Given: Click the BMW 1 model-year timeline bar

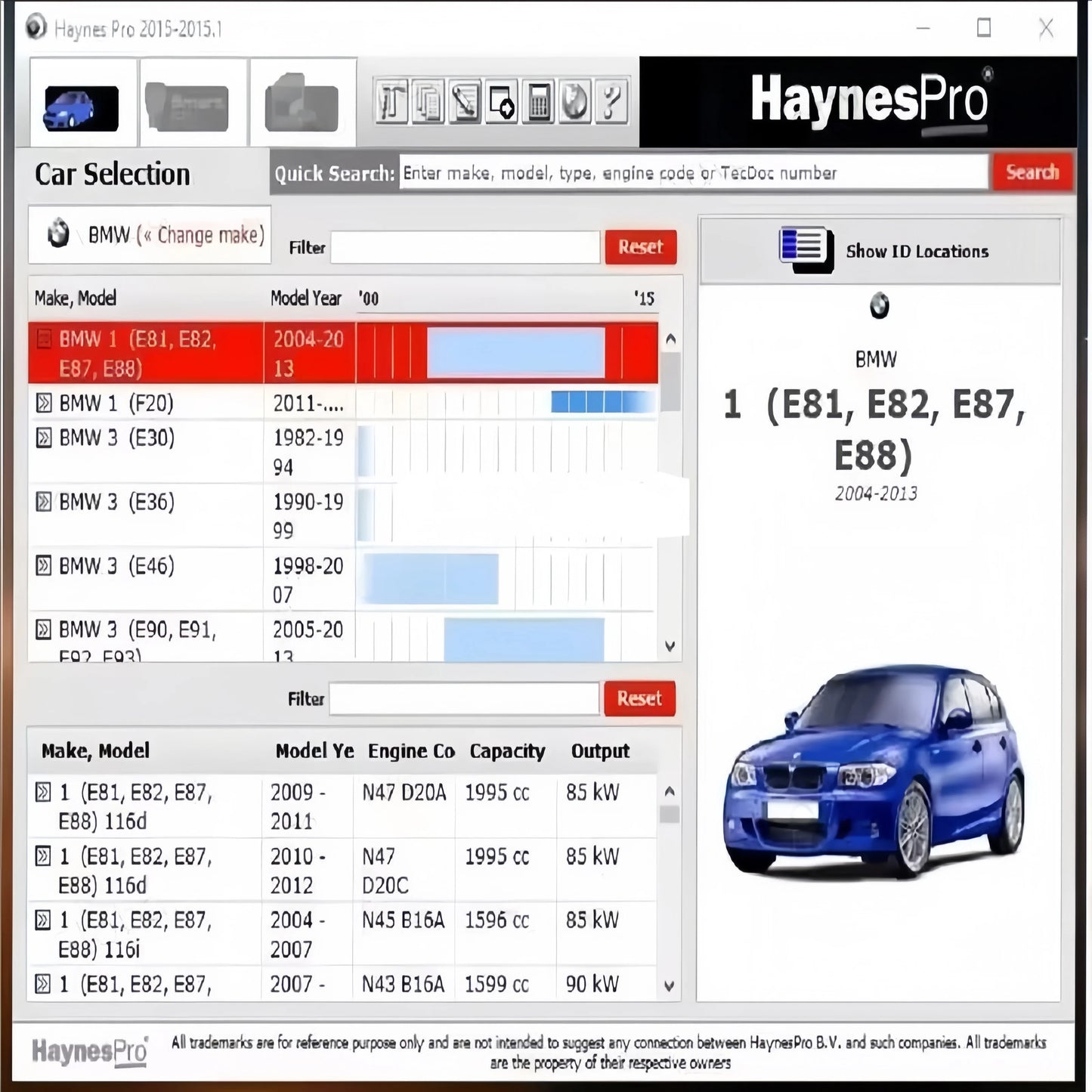Looking at the screenshot, I should [516, 352].
